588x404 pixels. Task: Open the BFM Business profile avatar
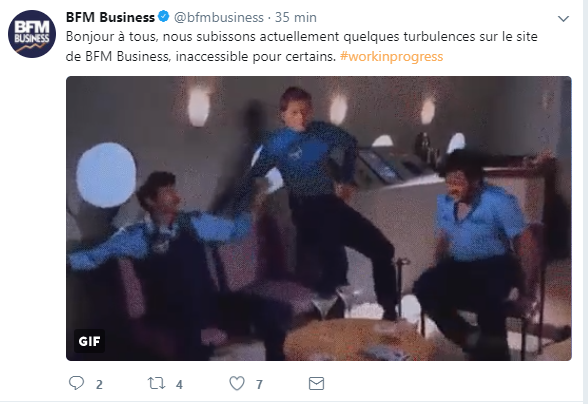coord(32,34)
